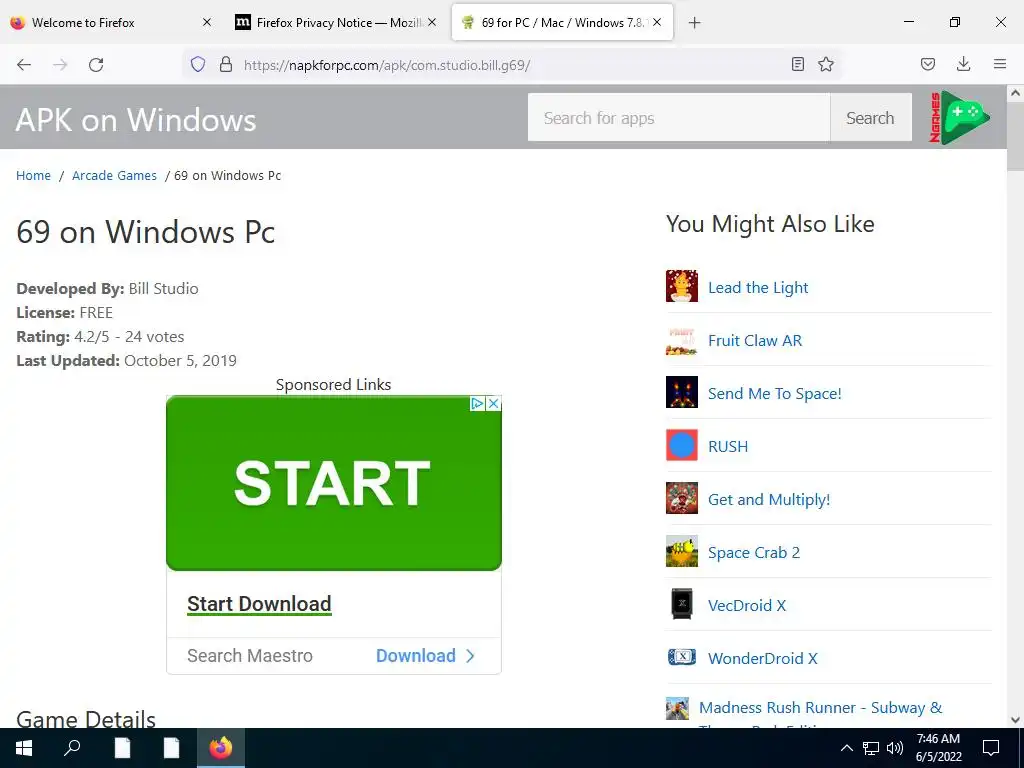Click the scrollbar up arrow
The height and width of the screenshot is (768, 1024).
point(1016,93)
